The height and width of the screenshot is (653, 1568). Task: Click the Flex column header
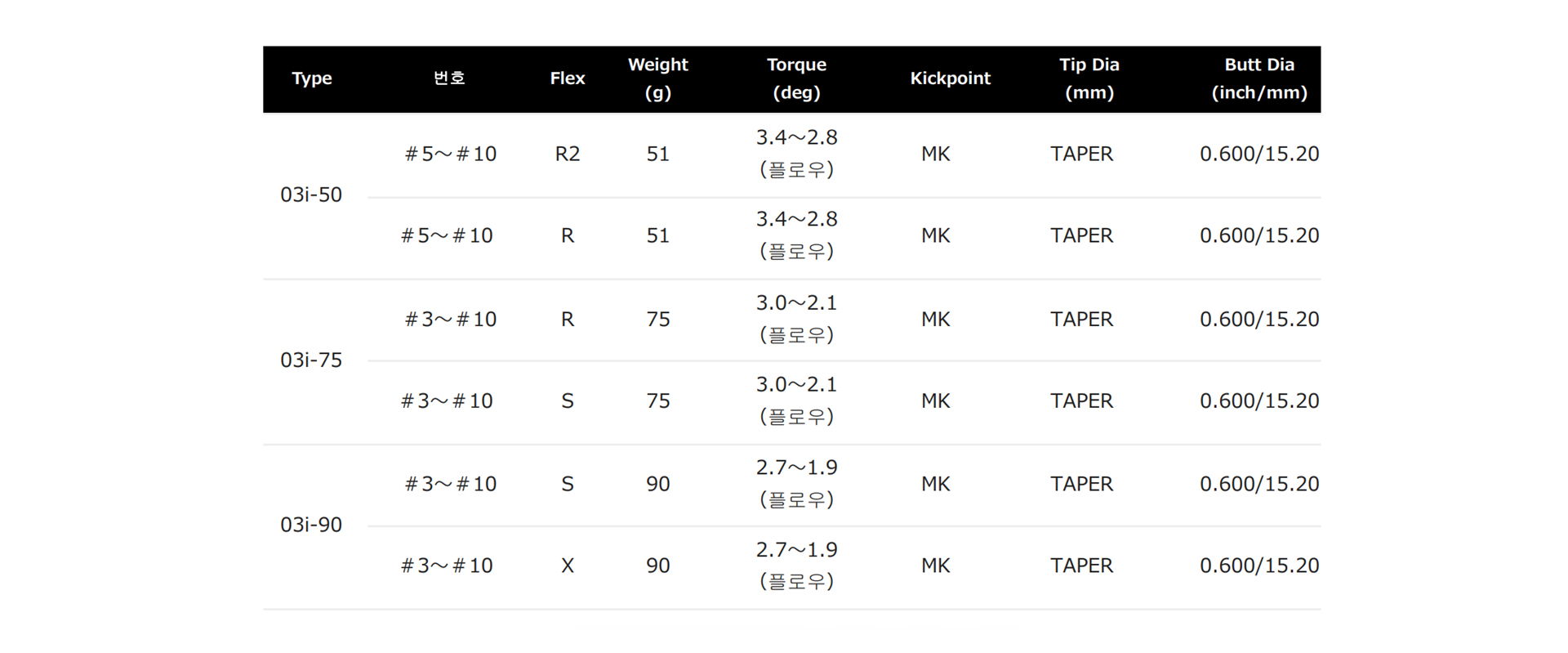568,78
